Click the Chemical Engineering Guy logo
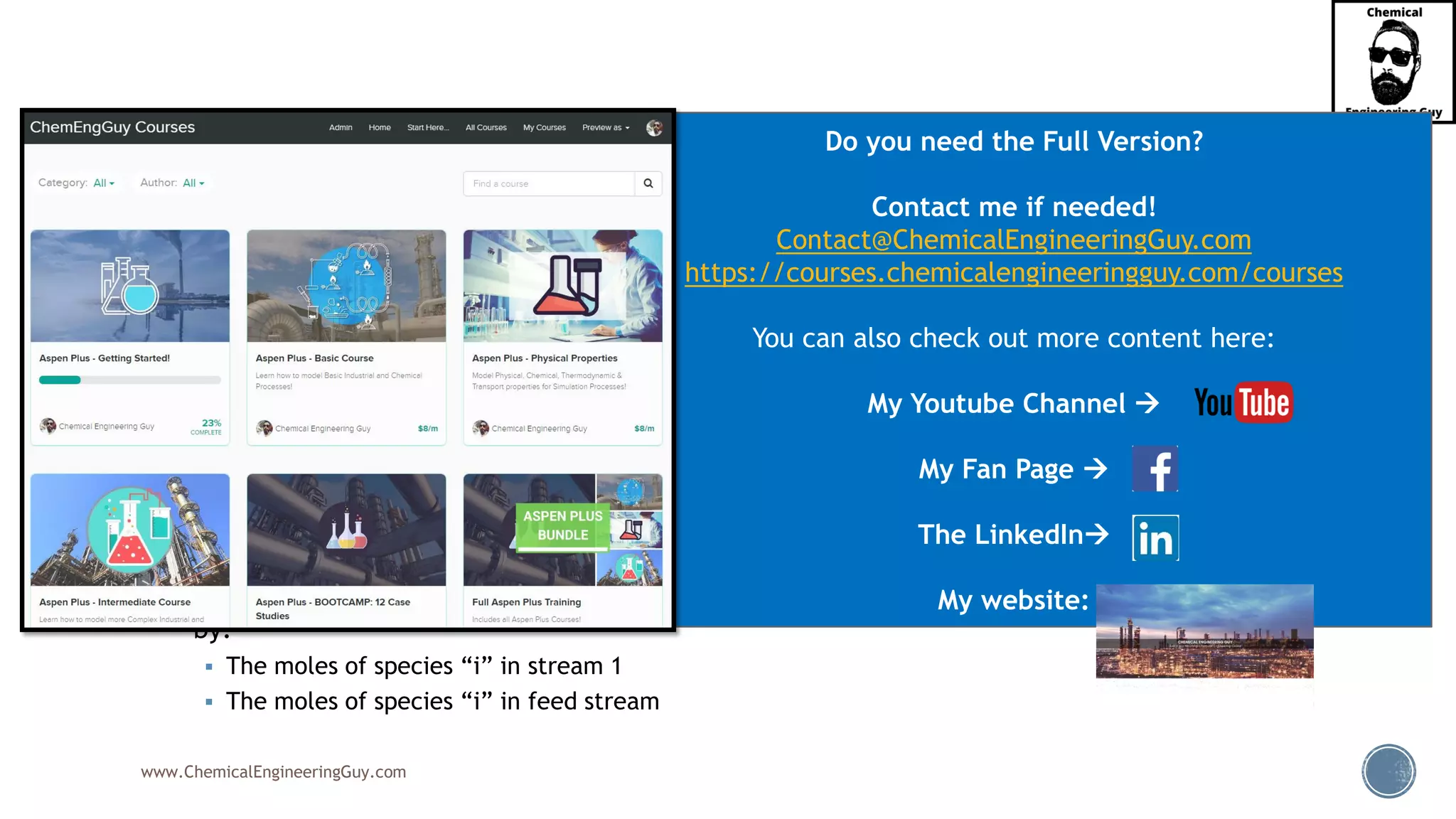This screenshot has height=819, width=1456. (1393, 60)
